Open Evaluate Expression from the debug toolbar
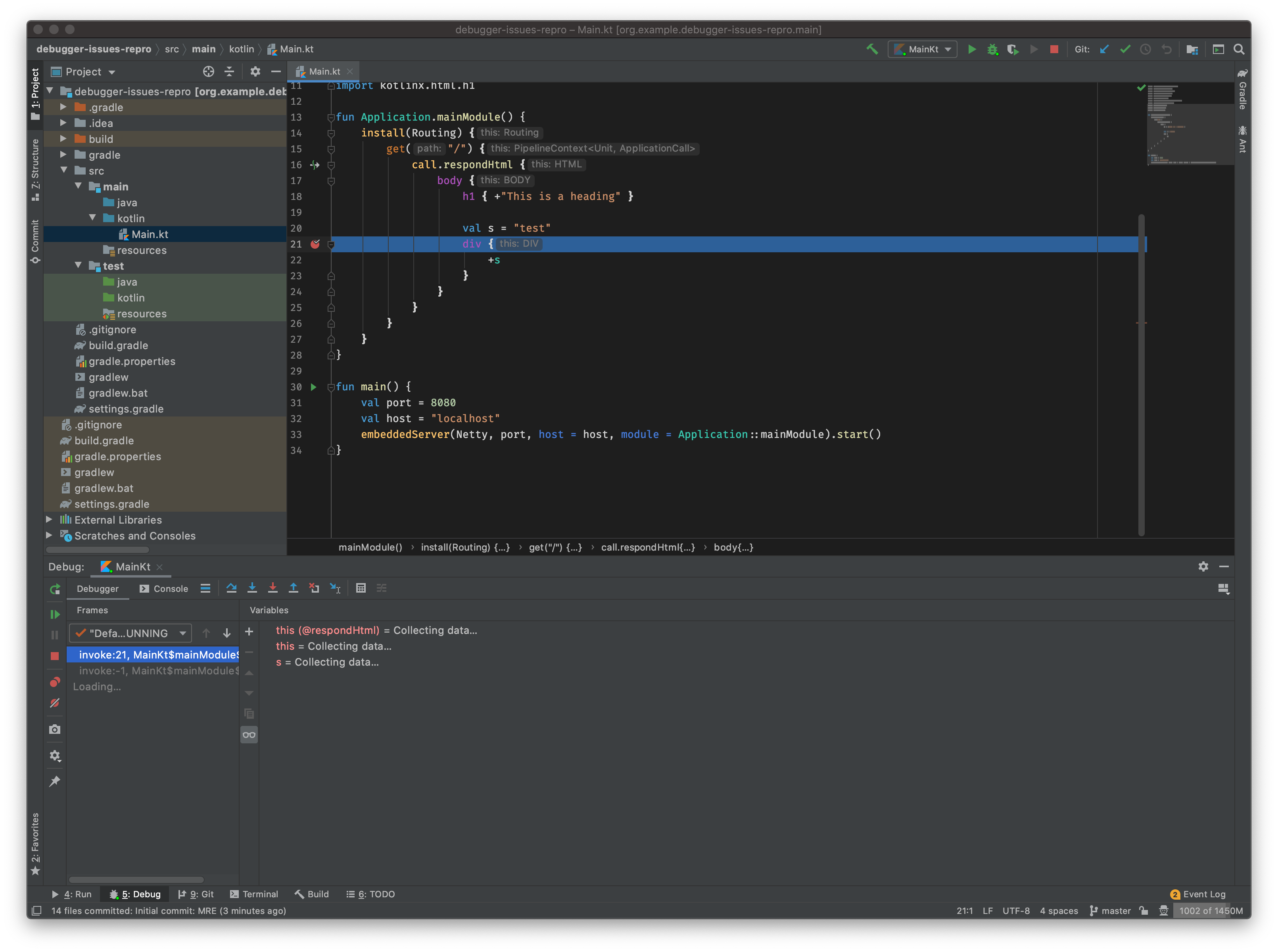The width and height of the screenshot is (1278, 952). coord(362,588)
